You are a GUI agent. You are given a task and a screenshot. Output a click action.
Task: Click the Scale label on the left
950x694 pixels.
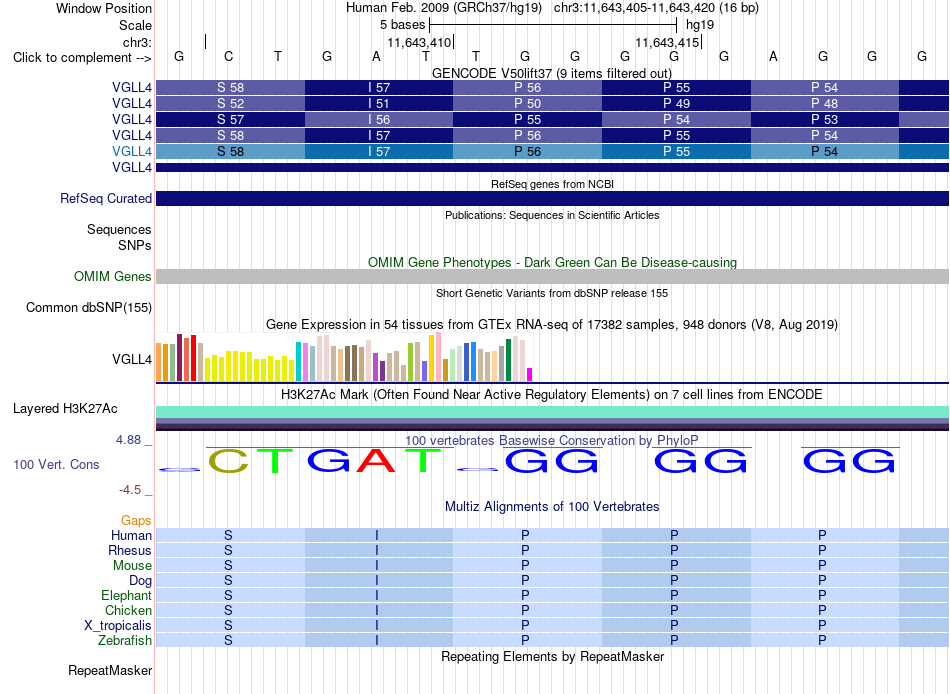[135, 25]
